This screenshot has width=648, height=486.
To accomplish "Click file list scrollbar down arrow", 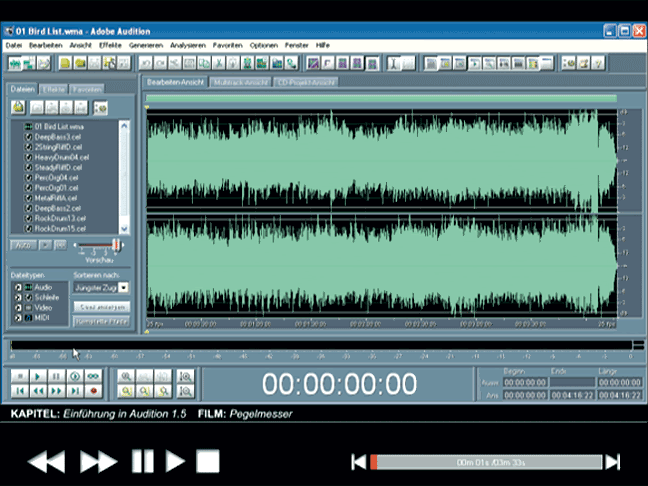I will (124, 229).
